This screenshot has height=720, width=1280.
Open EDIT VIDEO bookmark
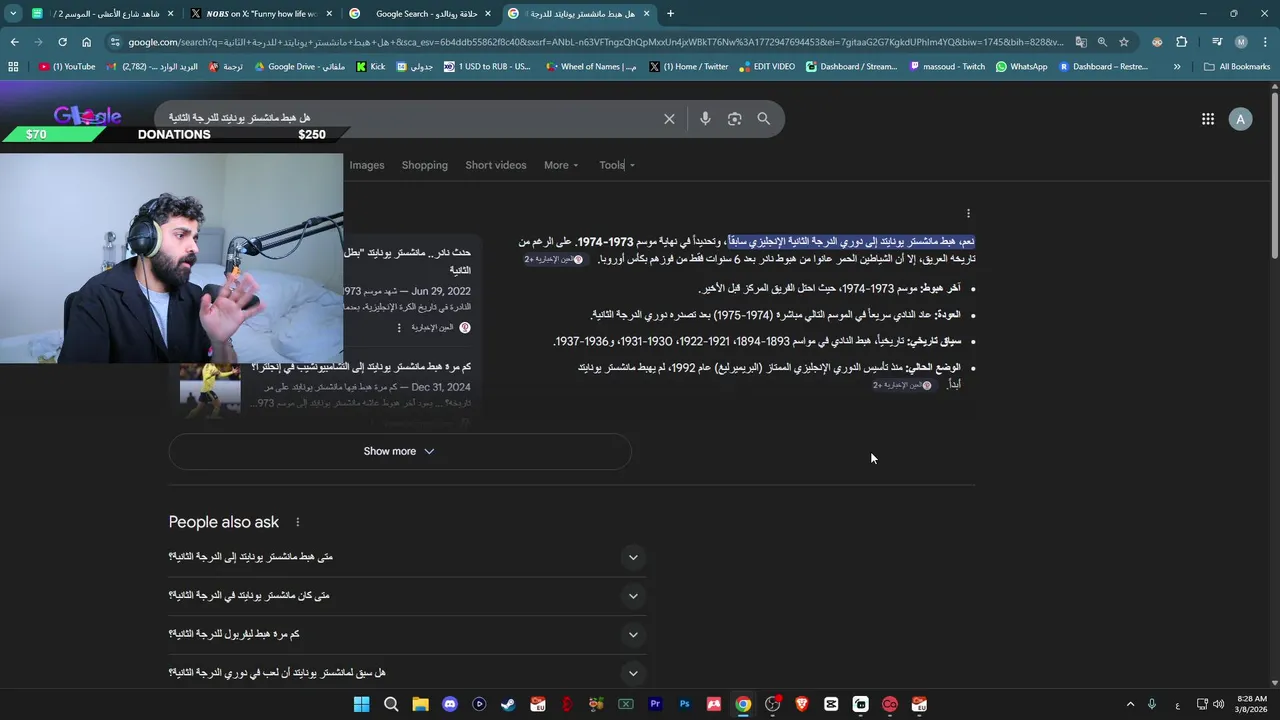[x=767, y=67]
